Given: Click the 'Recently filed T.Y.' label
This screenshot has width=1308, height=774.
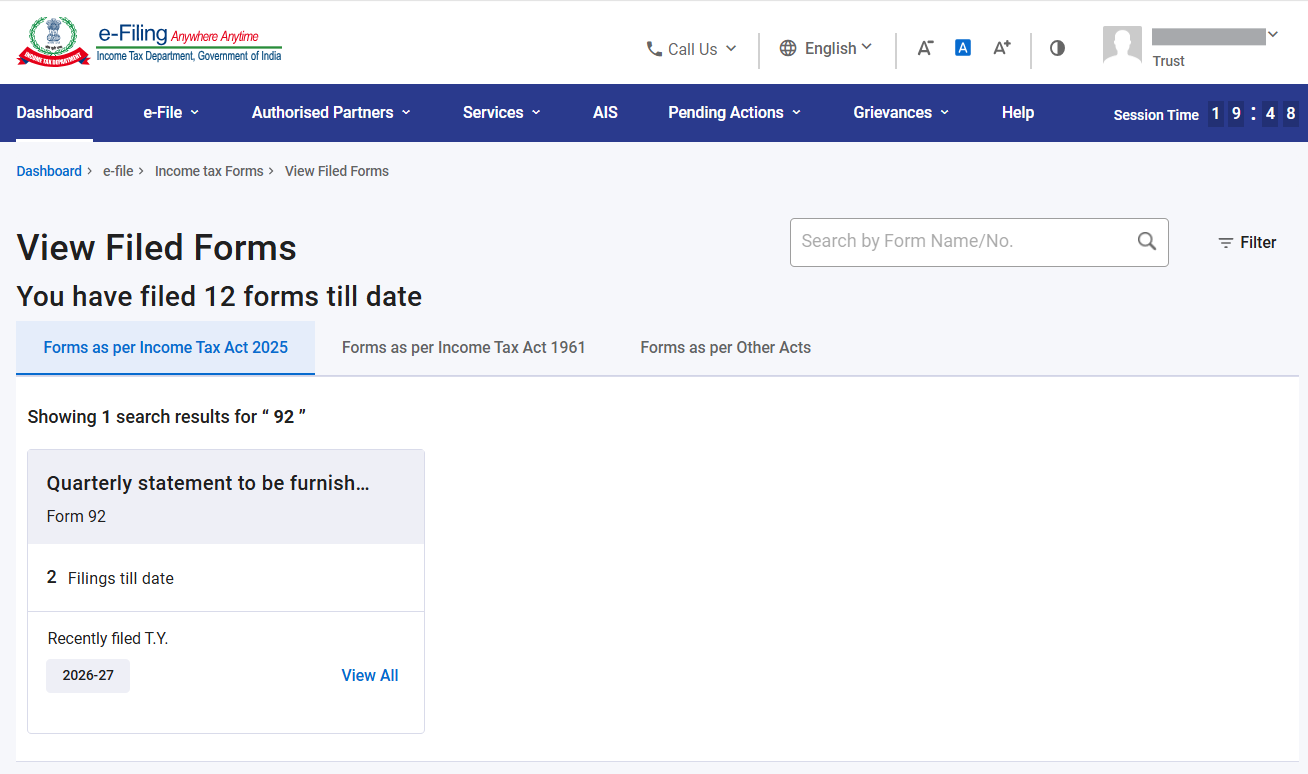Looking at the screenshot, I should pyautogui.click(x=108, y=638).
